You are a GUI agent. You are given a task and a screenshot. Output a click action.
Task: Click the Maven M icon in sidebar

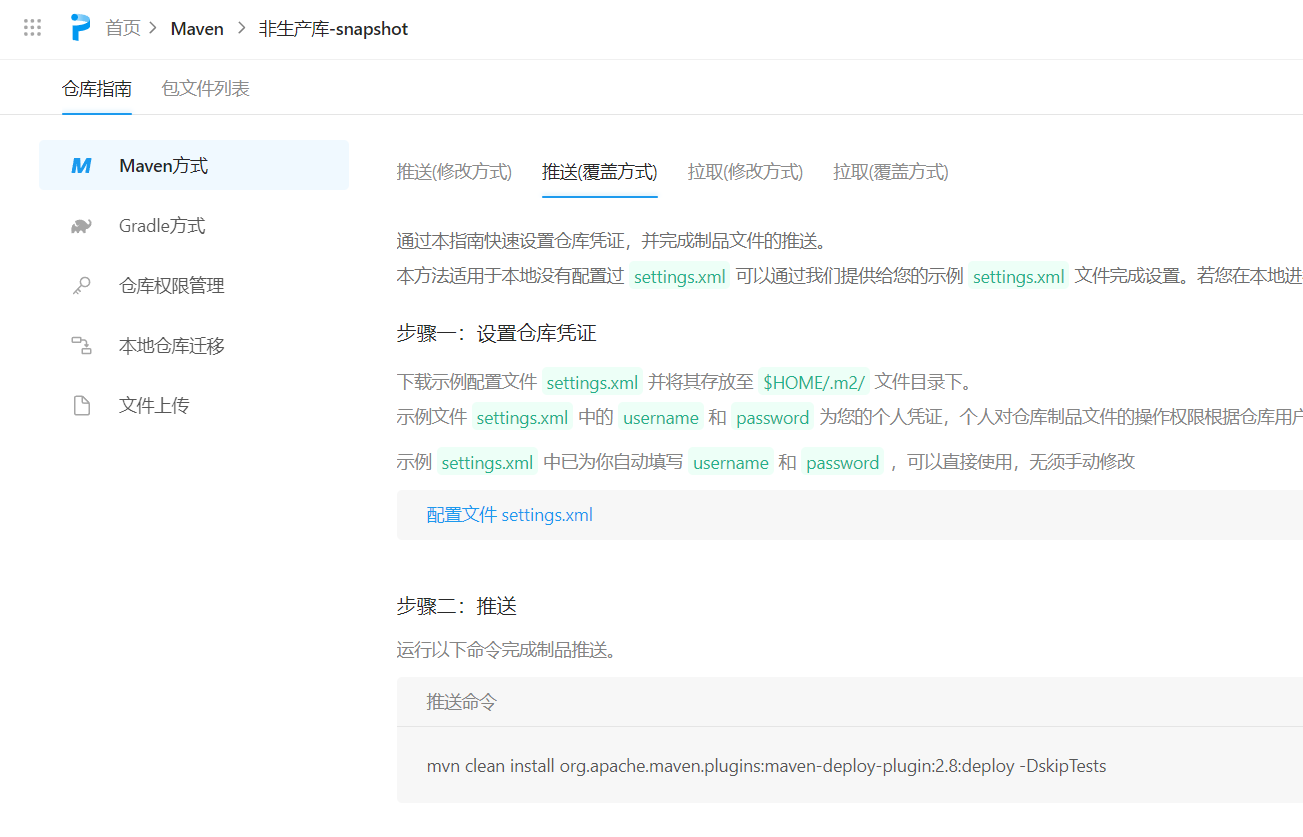81,166
